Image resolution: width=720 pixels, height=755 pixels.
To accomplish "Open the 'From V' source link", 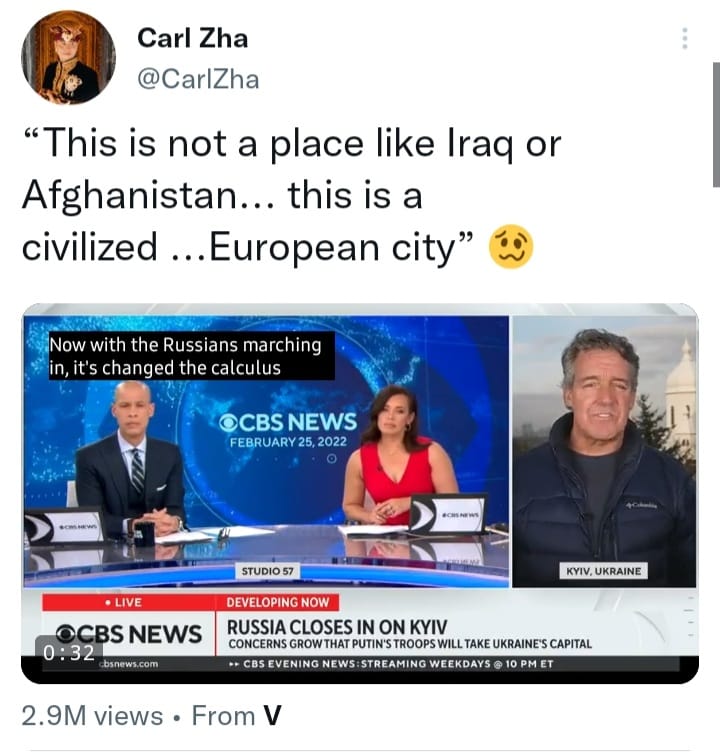I will [x=236, y=716].
